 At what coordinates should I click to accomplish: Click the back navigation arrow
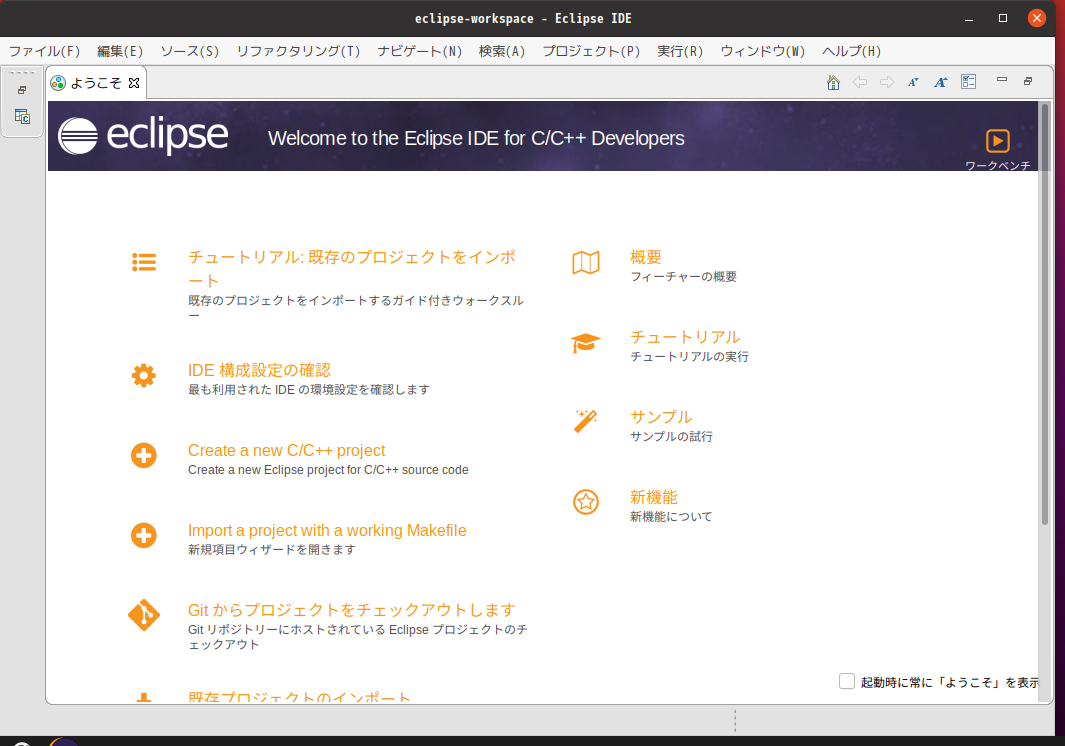860,82
